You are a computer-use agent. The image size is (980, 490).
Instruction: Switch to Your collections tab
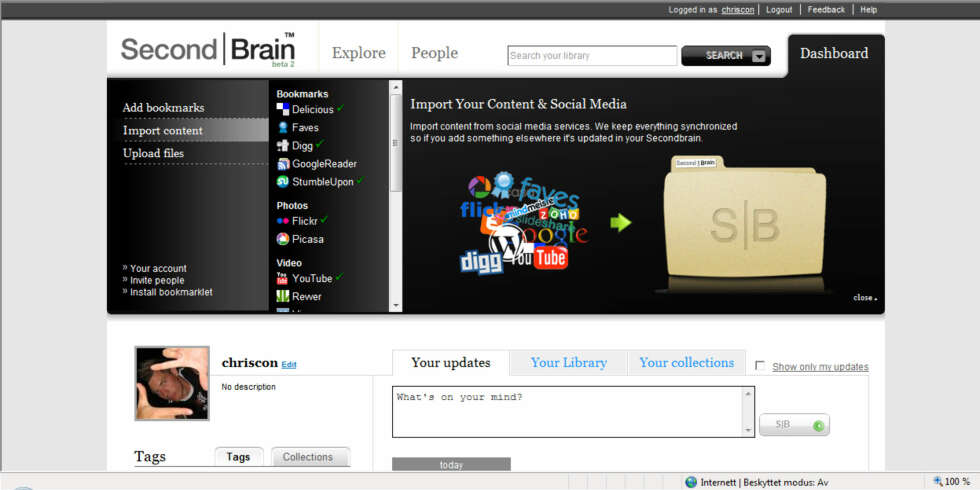(686, 362)
